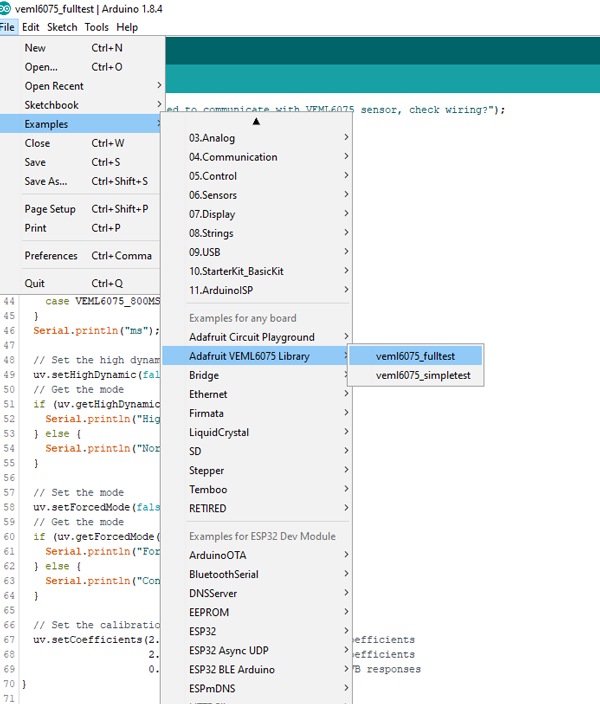Expand the 04.Communication examples submenu
Screen dimensions: 600x704
256,157
